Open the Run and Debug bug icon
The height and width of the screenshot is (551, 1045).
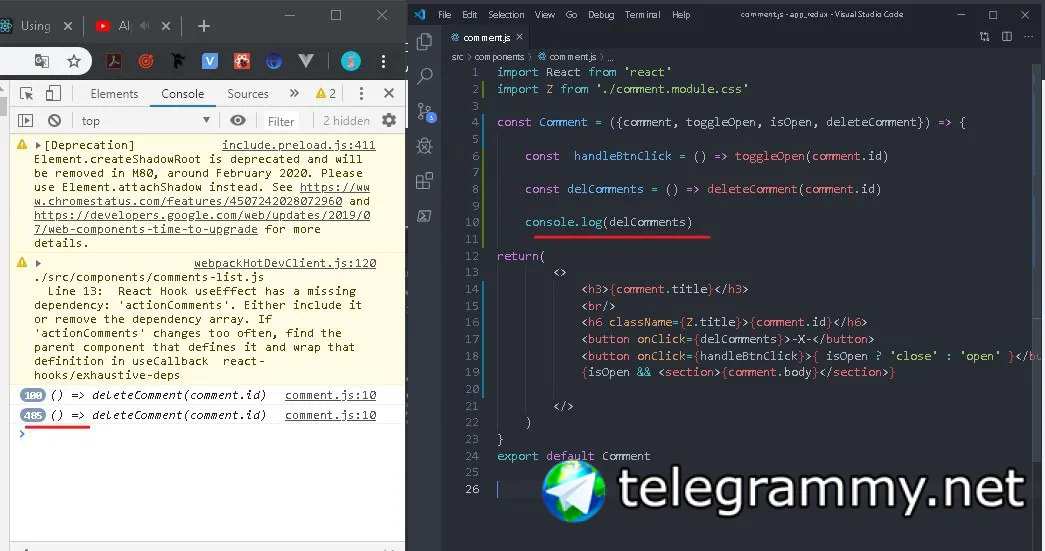tap(425, 145)
